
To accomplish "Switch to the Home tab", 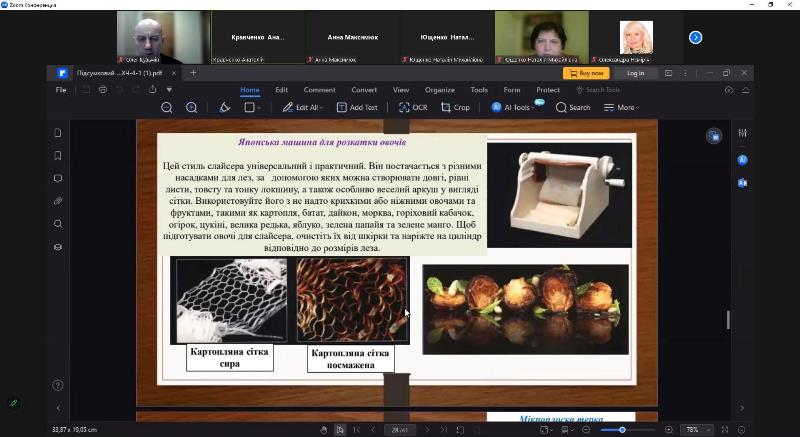I will tap(250, 90).
